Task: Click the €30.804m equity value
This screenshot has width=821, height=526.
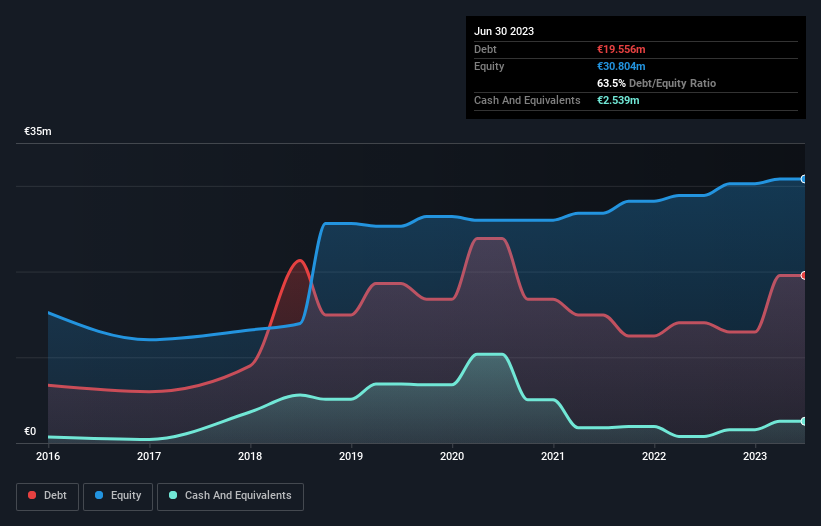Action: coord(621,66)
